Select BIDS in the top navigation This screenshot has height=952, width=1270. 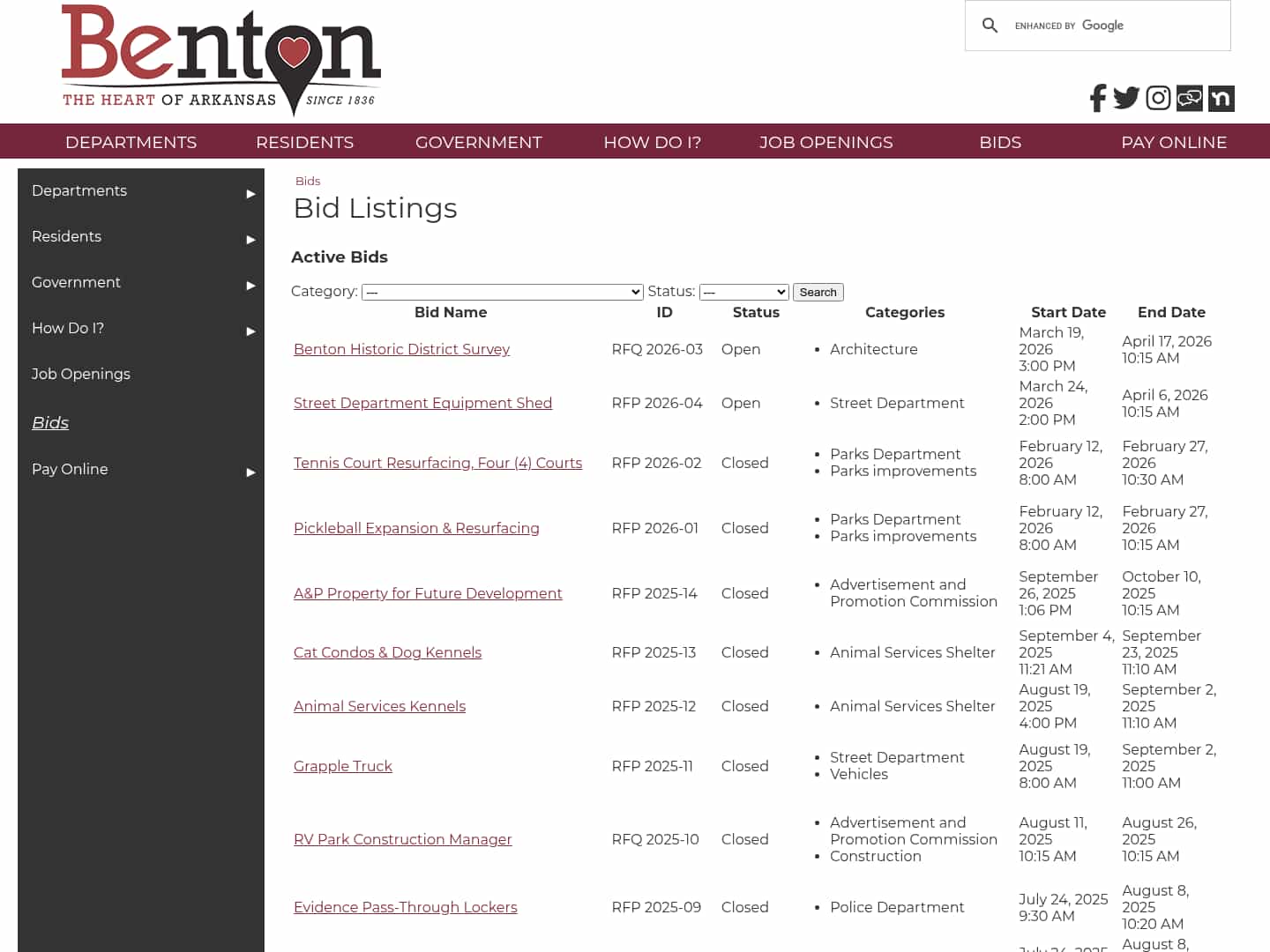click(999, 142)
